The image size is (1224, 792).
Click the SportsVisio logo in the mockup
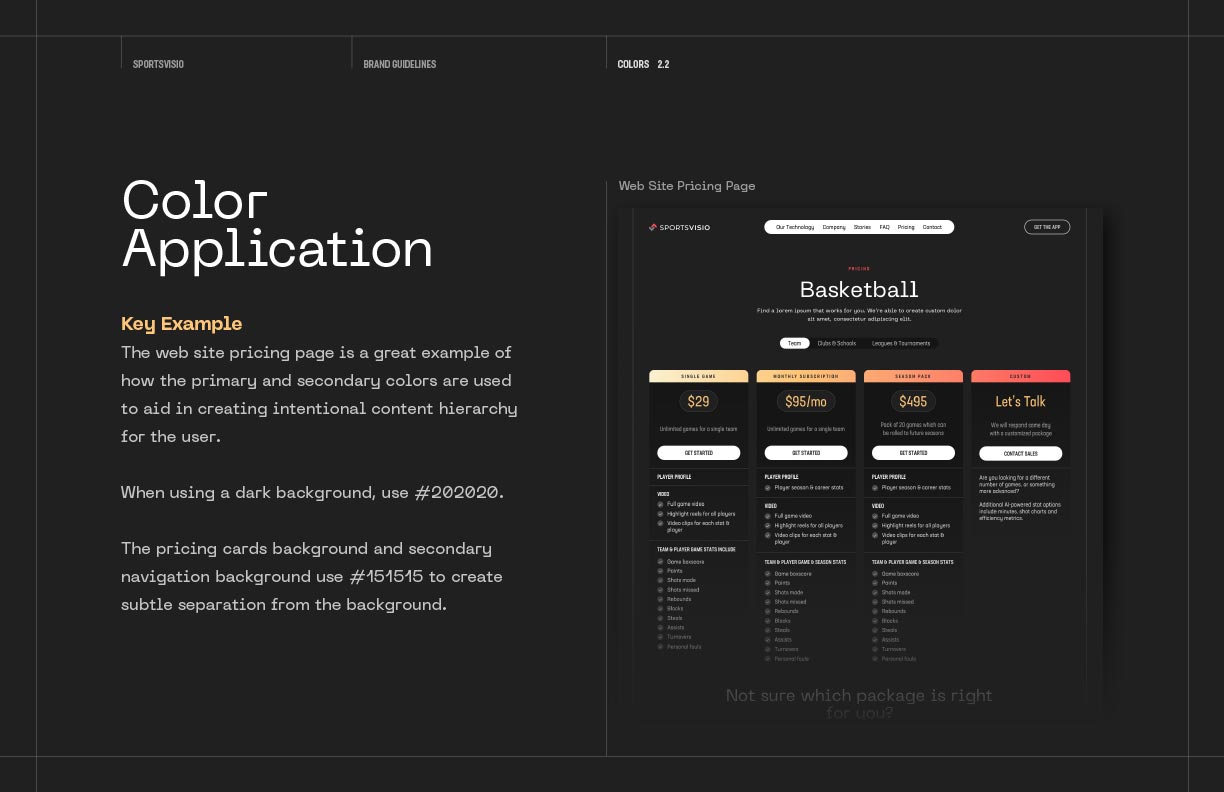click(679, 227)
